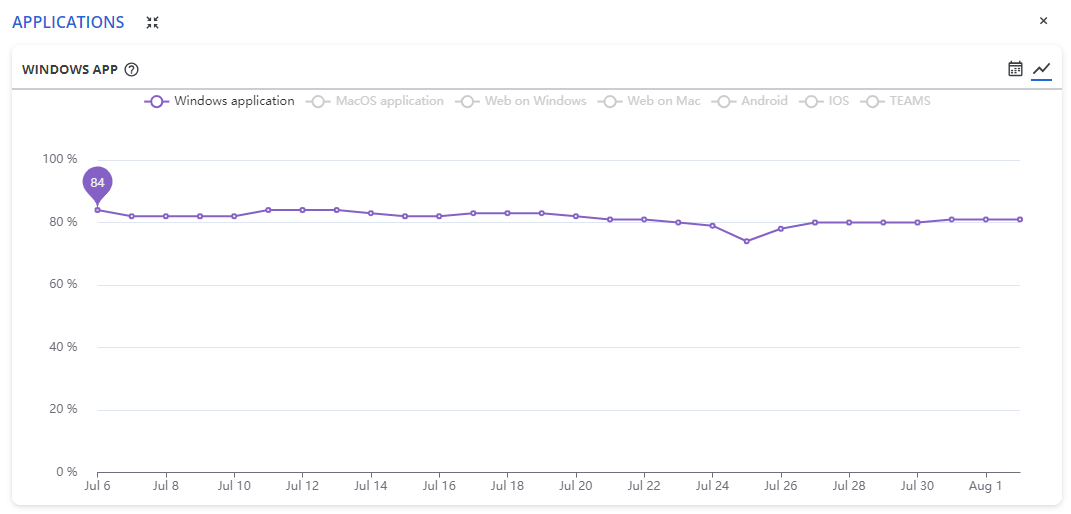Viewport: 1071px width, 514px height.
Task: Select the 84 value marker bubble
Action: pos(97,183)
